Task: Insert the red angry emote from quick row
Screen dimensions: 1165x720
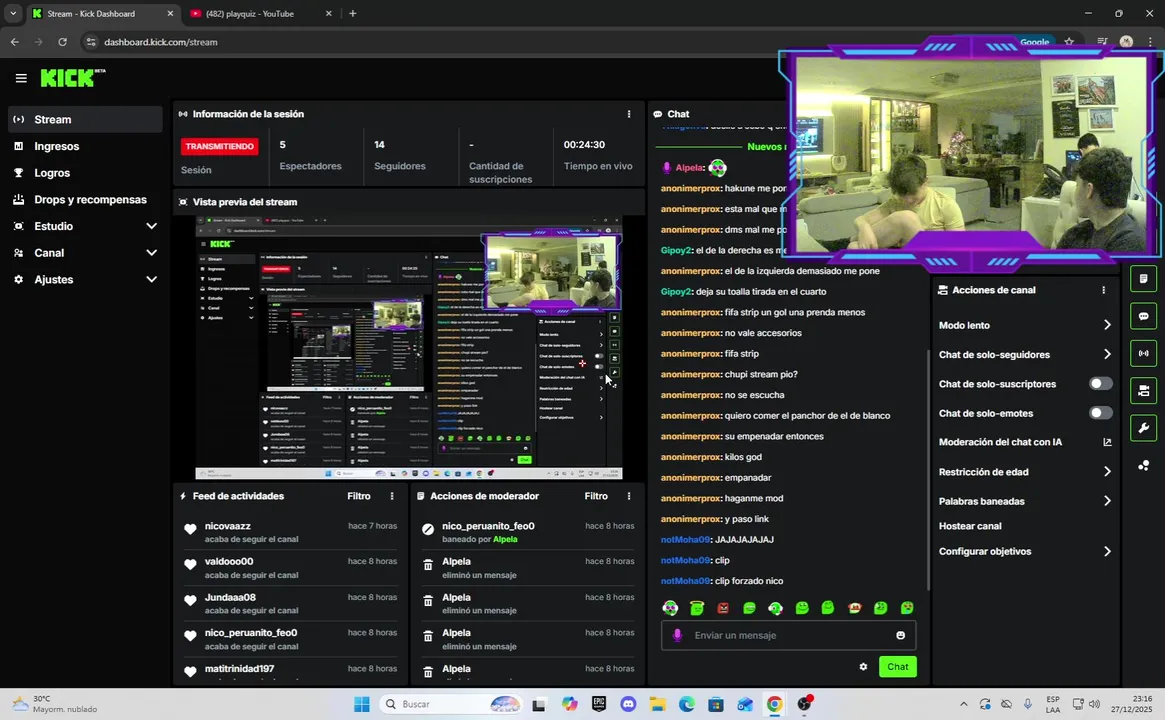Action: 723,608
